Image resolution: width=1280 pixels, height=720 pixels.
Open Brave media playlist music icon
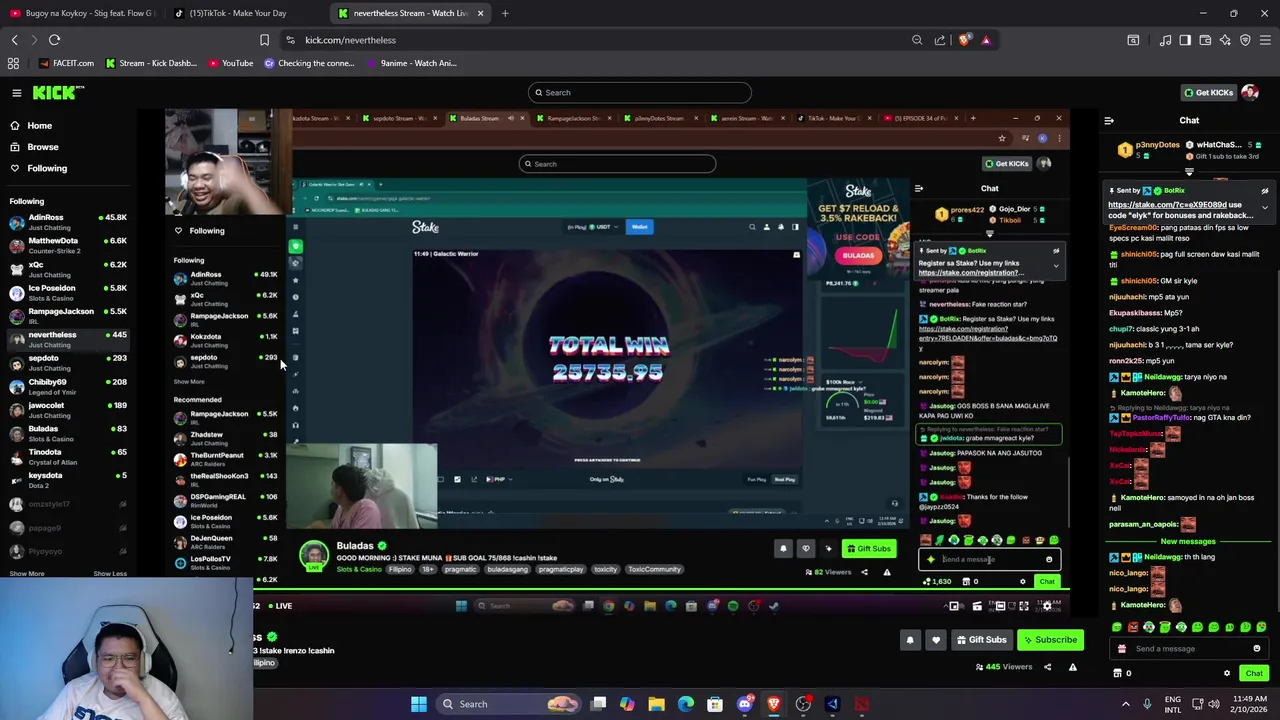1165,40
